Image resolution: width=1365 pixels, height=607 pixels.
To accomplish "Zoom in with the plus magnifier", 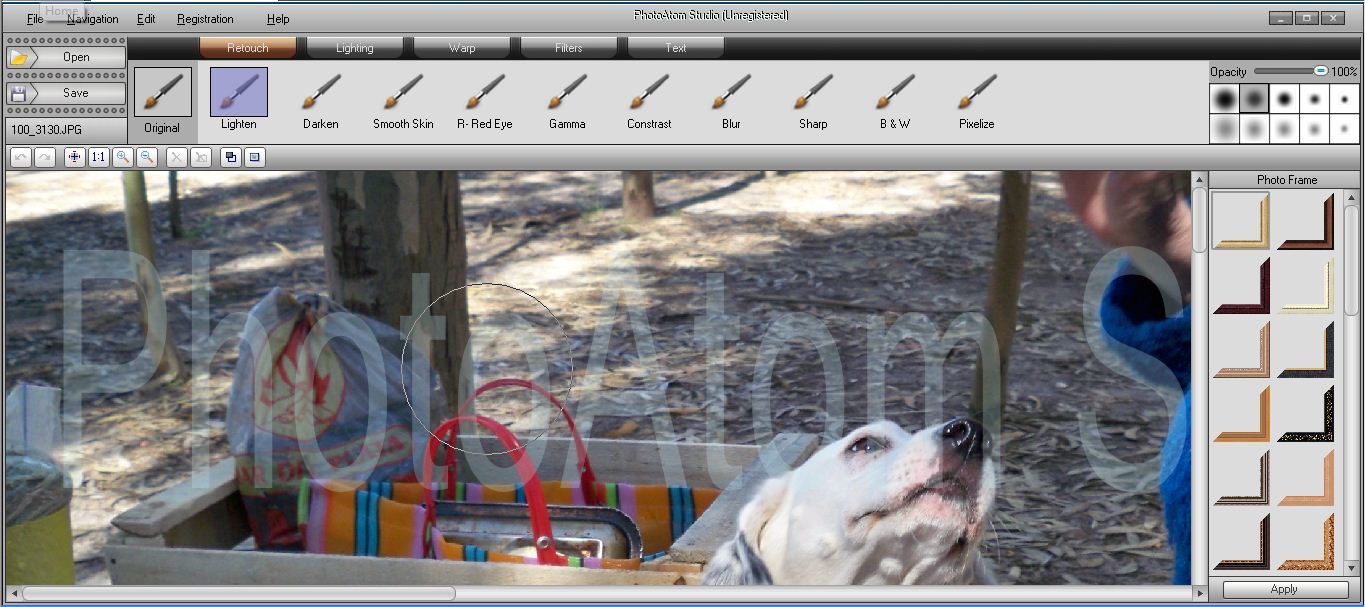I will 123,157.
